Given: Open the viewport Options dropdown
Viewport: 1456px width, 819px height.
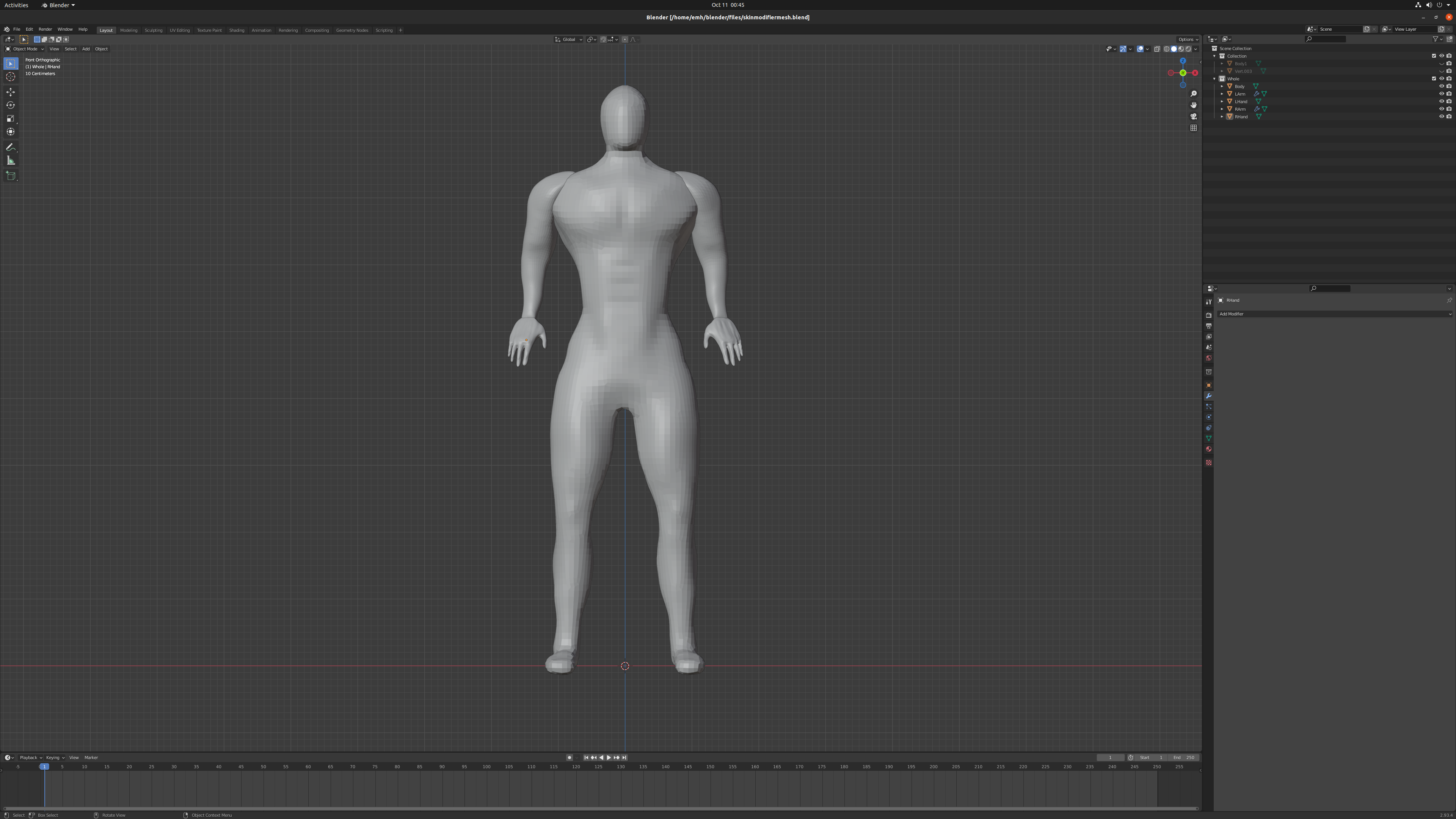Looking at the screenshot, I should tap(1188, 39).
